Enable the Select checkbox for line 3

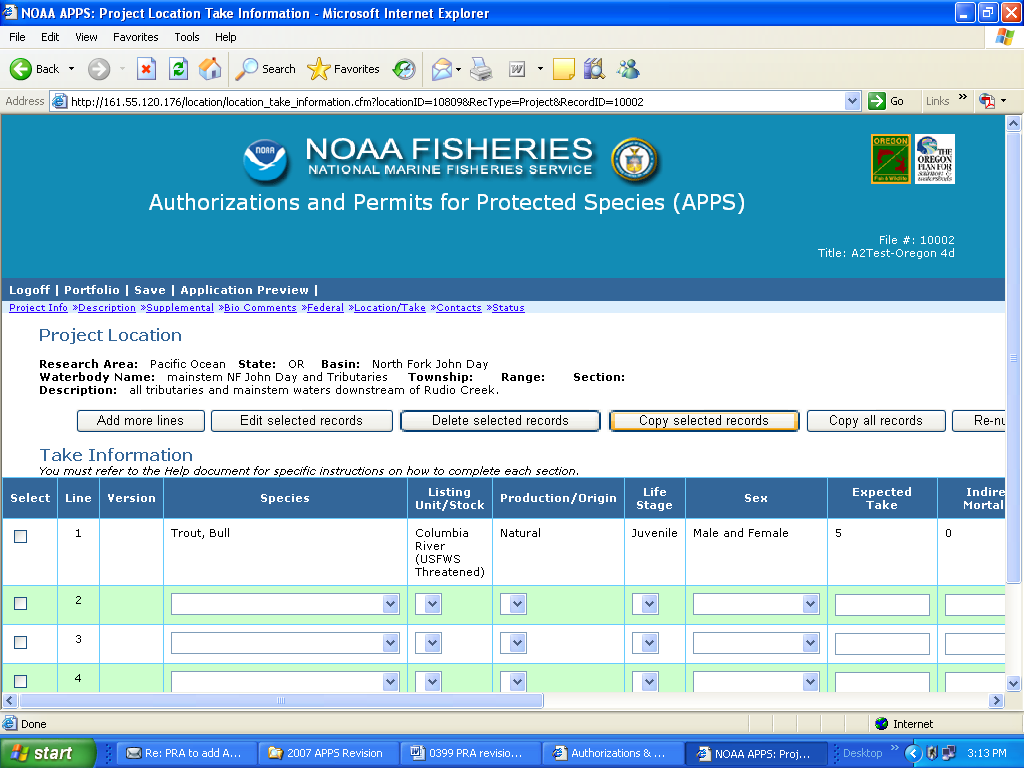(20, 643)
